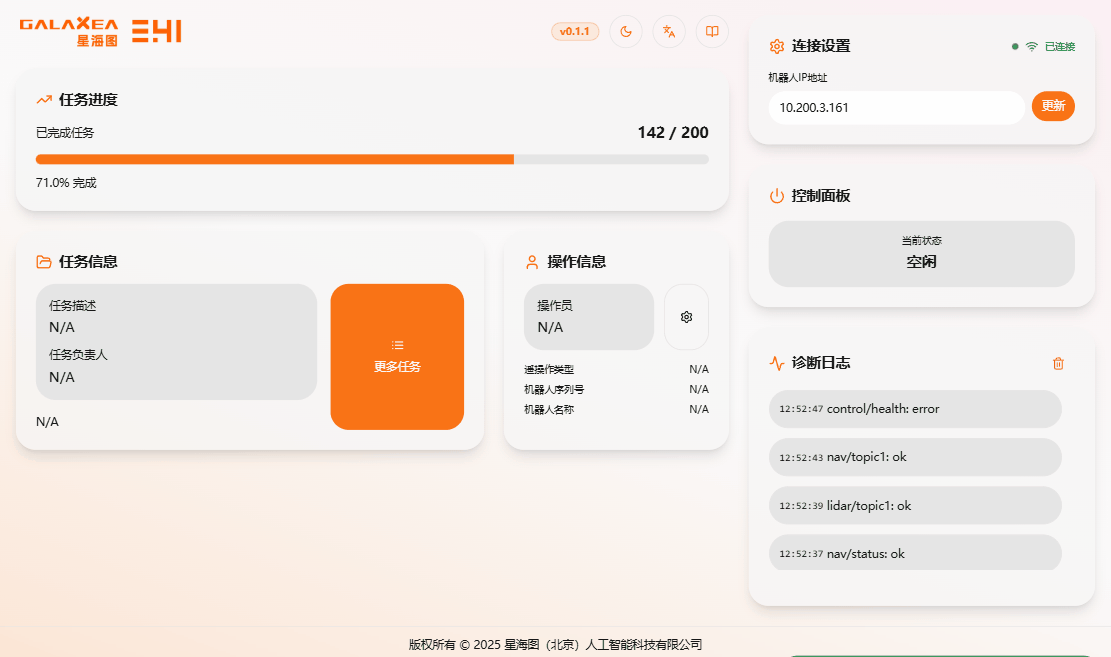1111x657 pixels.
Task: Open the documentation book icon
Action: tap(711, 31)
